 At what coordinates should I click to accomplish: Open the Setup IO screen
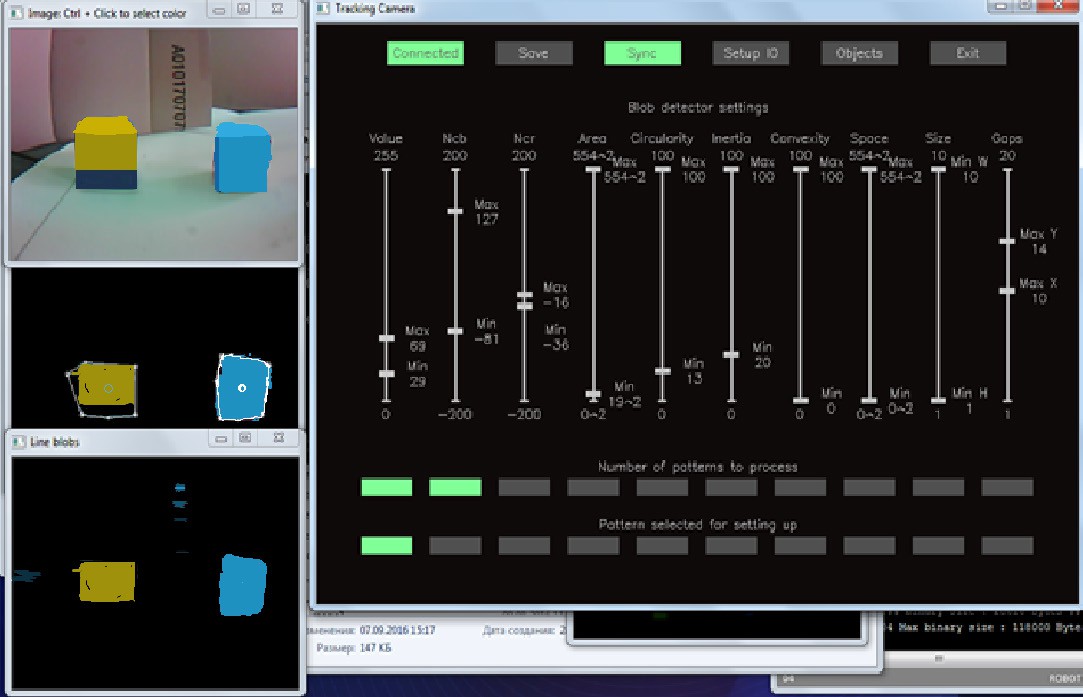coord(750,53)
